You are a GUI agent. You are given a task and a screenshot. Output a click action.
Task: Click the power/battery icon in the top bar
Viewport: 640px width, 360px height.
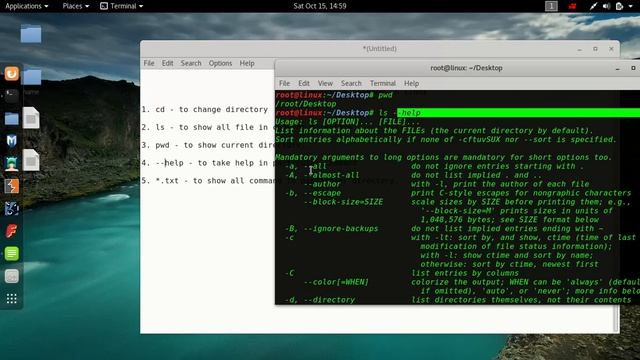click(x=619, y=6)
